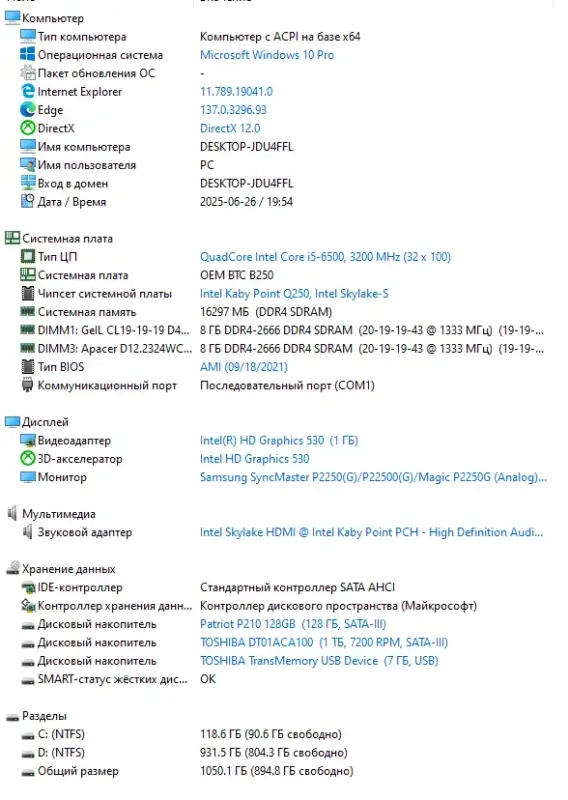Viewport: 568px width, 800px height.
Task: Open the Intel HD Graphics 530 accelerator link
Action: tap(255, 459)
